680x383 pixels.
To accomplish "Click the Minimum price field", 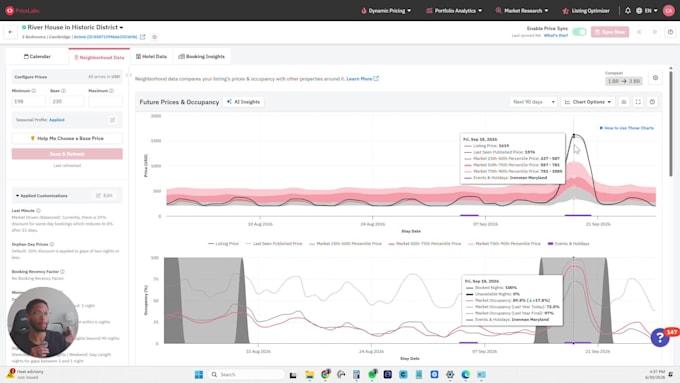I will pos(29,101).
